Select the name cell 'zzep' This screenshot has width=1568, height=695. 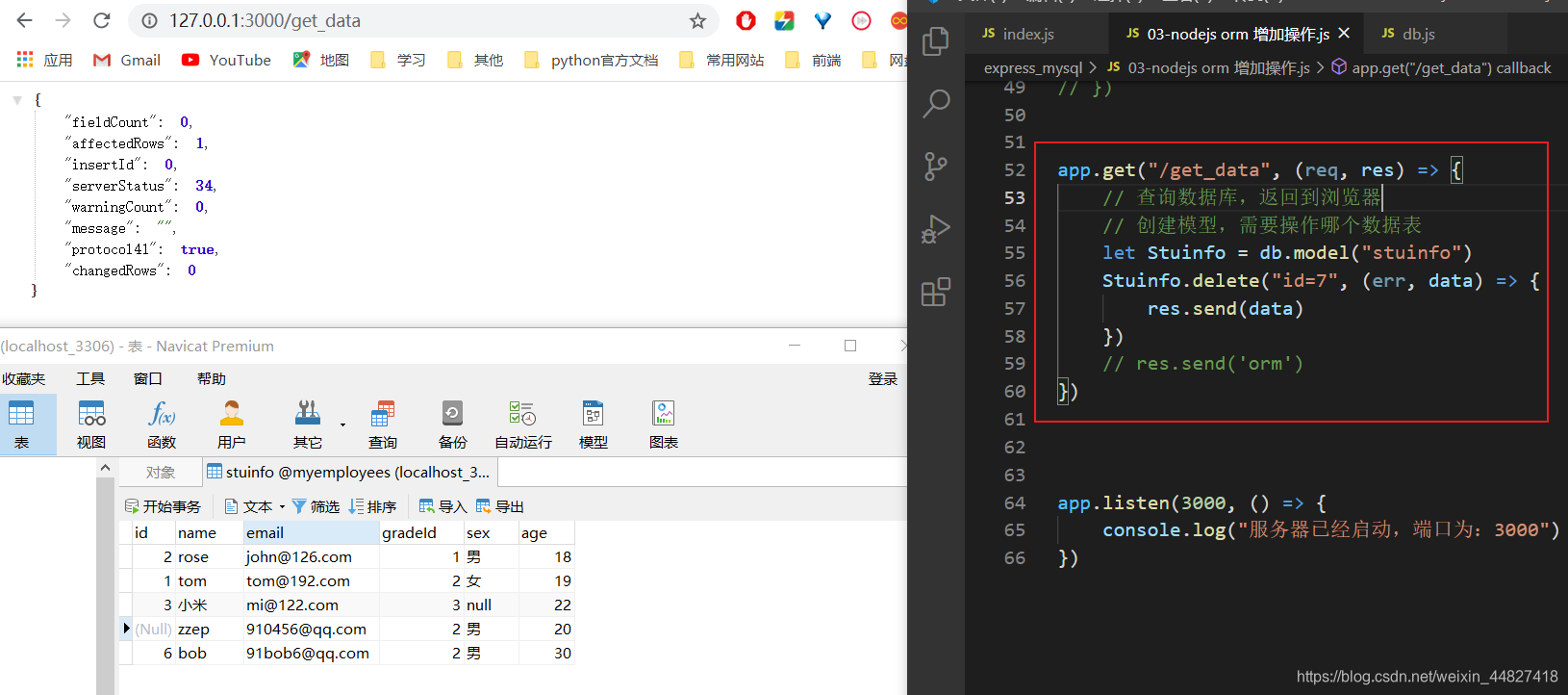click(x=208, y=629)
